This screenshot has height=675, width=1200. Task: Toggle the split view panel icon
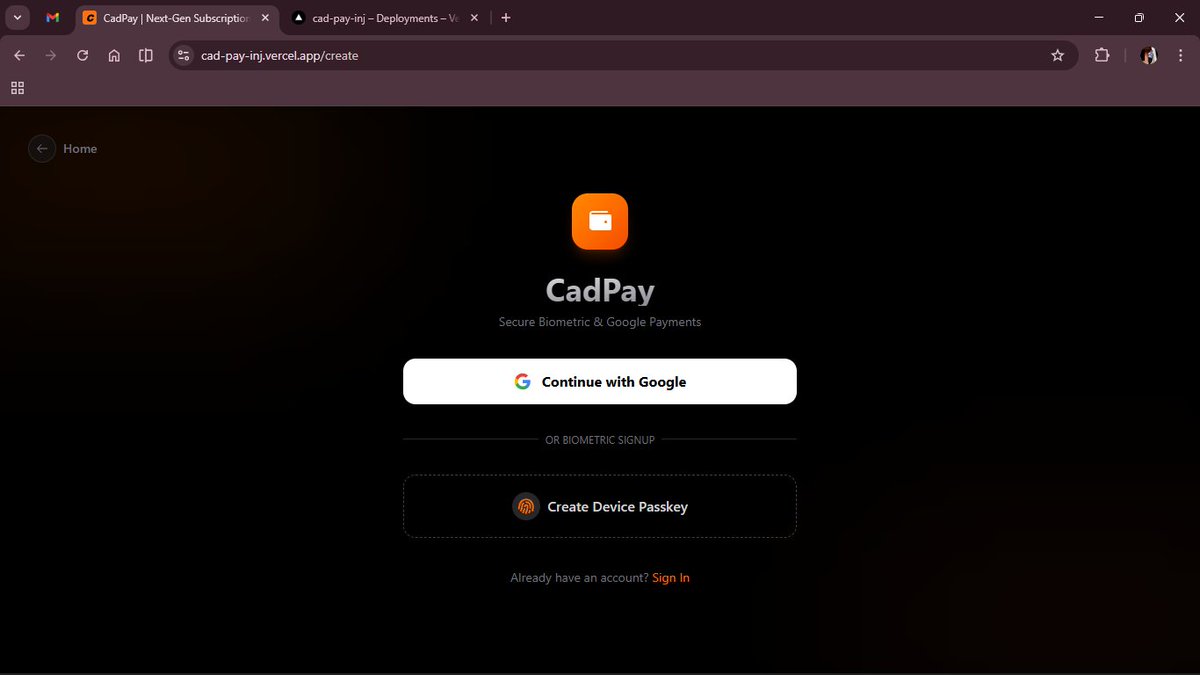point(146,56)
